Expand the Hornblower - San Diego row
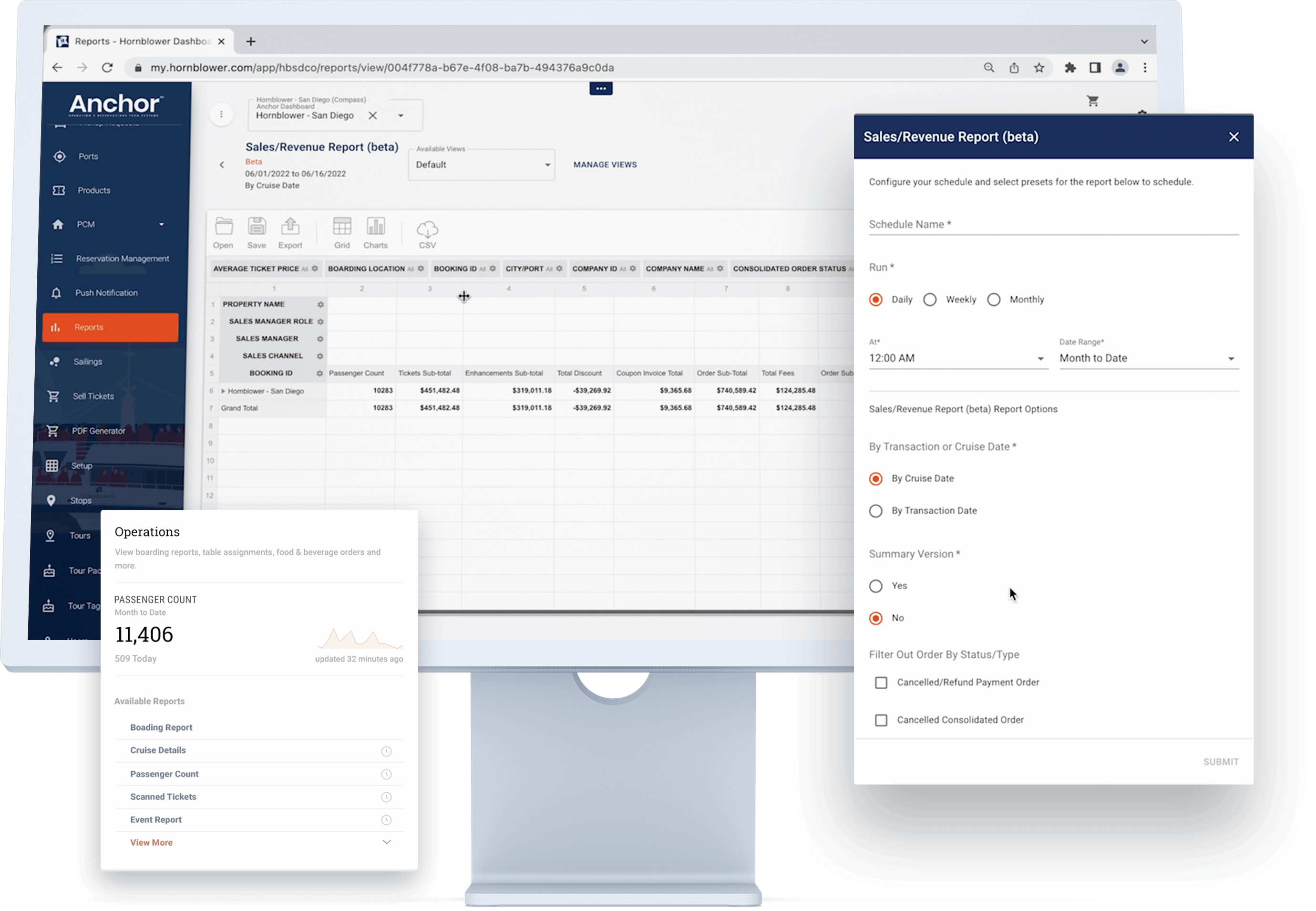Image resolution: width=1316 pixels, height=911 pixels. point(223,391)
